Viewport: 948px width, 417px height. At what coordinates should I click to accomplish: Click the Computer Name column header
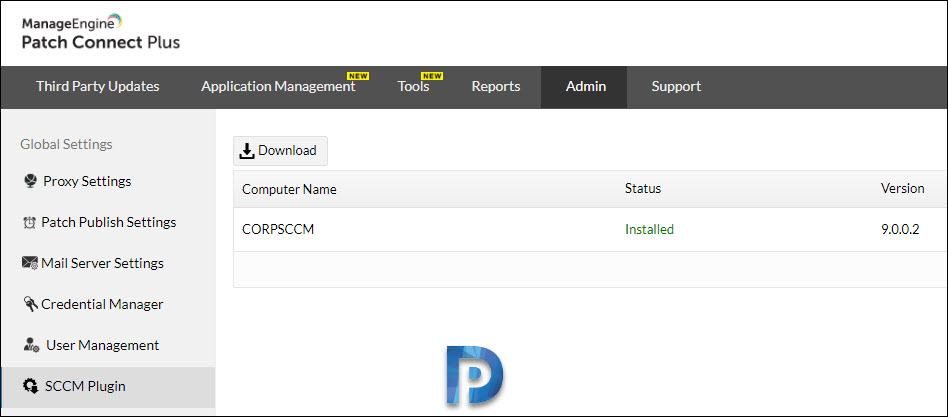[289, 189]
